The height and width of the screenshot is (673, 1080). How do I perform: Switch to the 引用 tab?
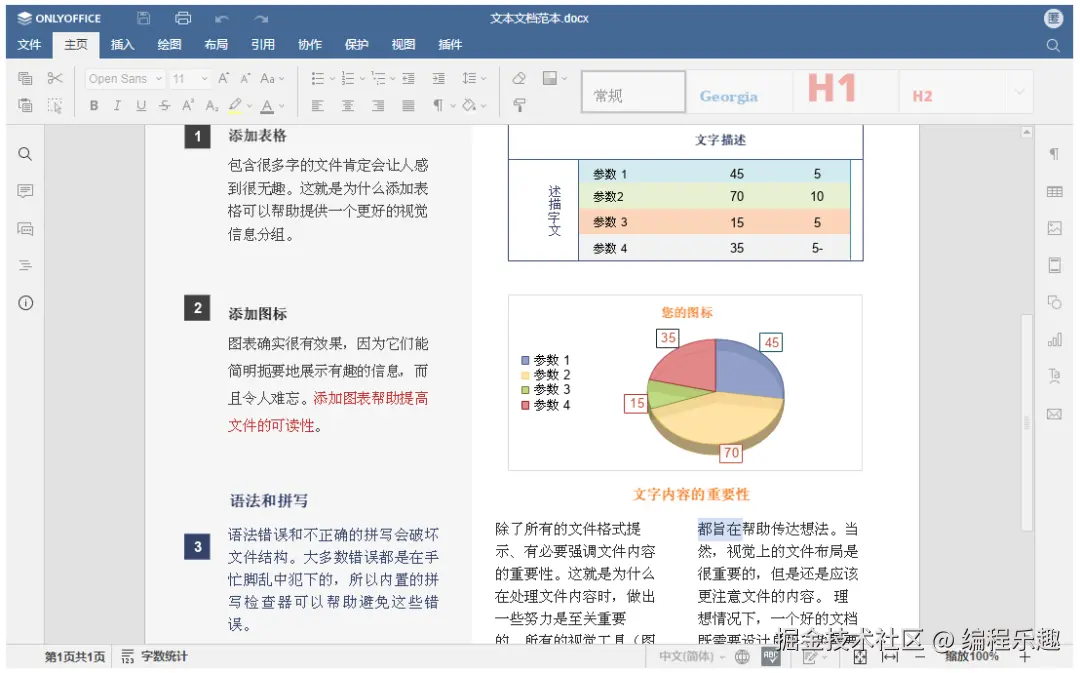click(263, 45)
